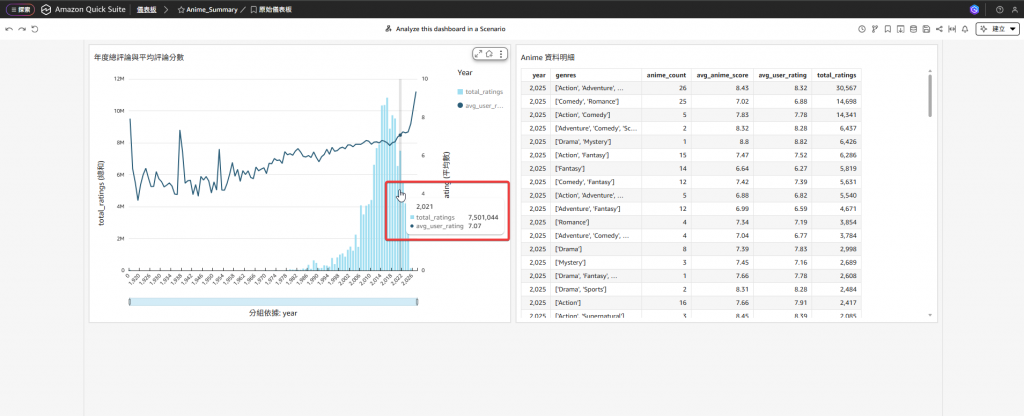Image resolution: width=1024 pixels, height=416 pixels.
Task: Click the chart's alert-add icon
Action: point(489,54)
